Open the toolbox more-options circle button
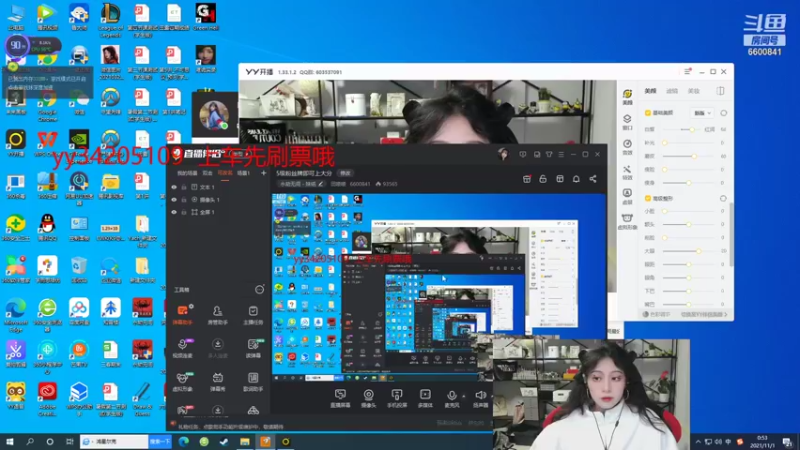The height and width of the screenshot is (450, 800). 259,290
